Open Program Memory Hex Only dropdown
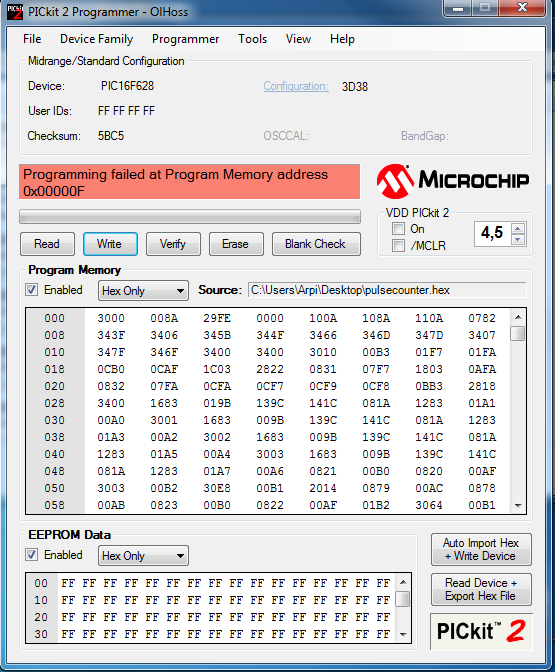This screenshot has width=555, height=672. pyautogui.click(x=143, y=291)
